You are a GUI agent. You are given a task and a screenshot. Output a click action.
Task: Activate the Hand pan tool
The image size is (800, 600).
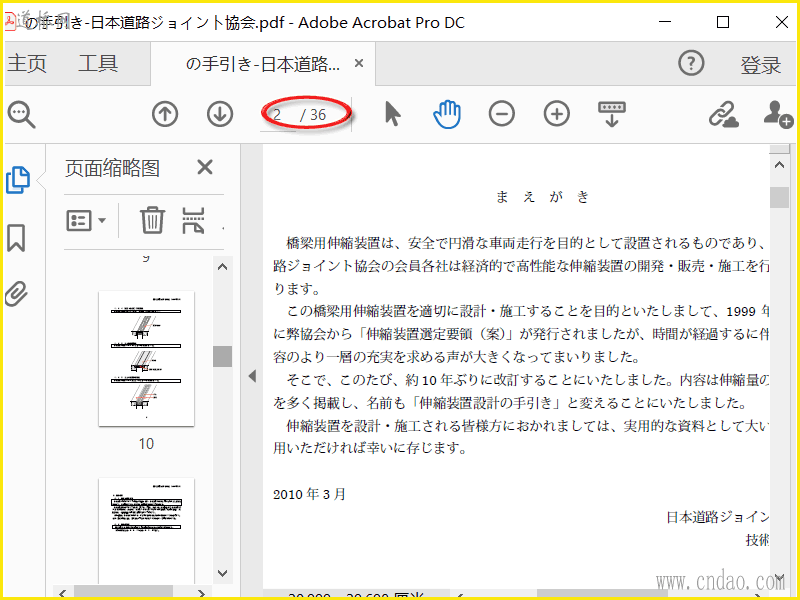tap(447, 114)
